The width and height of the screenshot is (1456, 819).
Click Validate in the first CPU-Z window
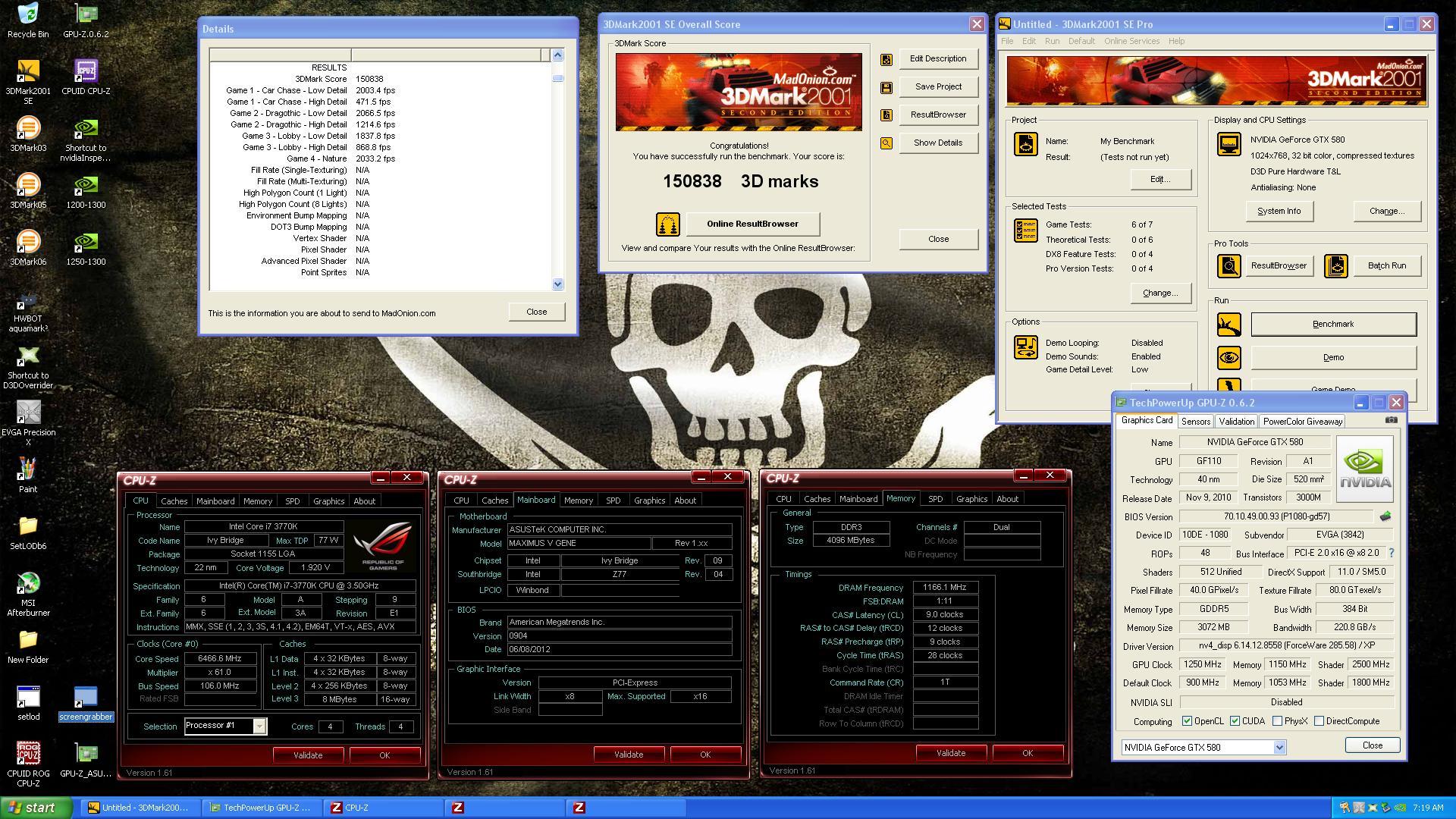(308, 755)
